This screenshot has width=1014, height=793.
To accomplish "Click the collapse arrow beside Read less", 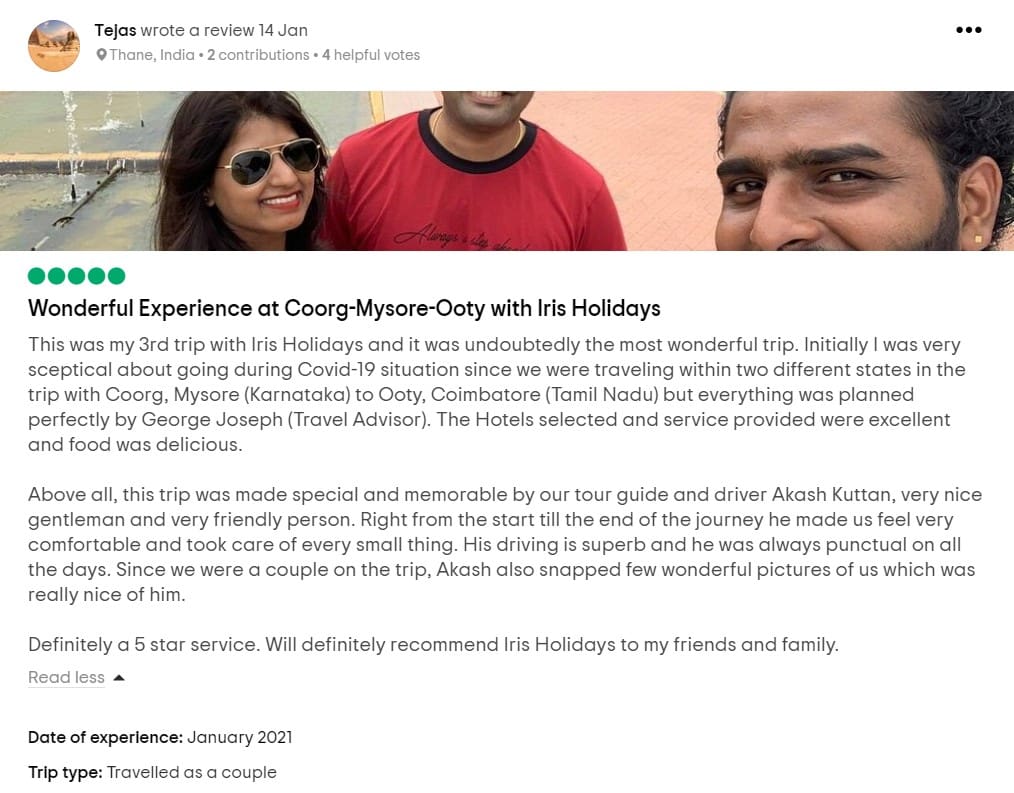I will pyautogui.click(x=118, y=678).
